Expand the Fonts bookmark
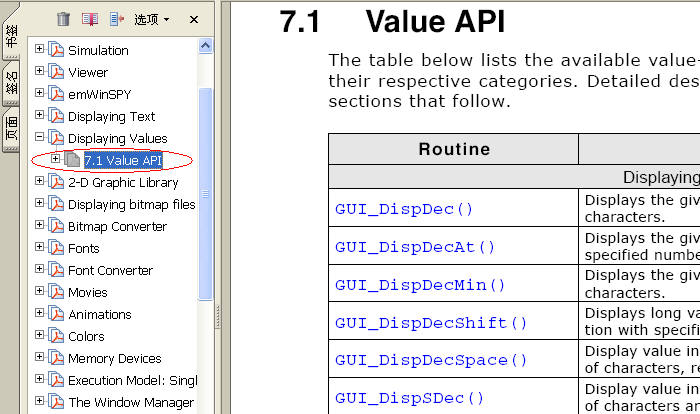 (39, 247)
